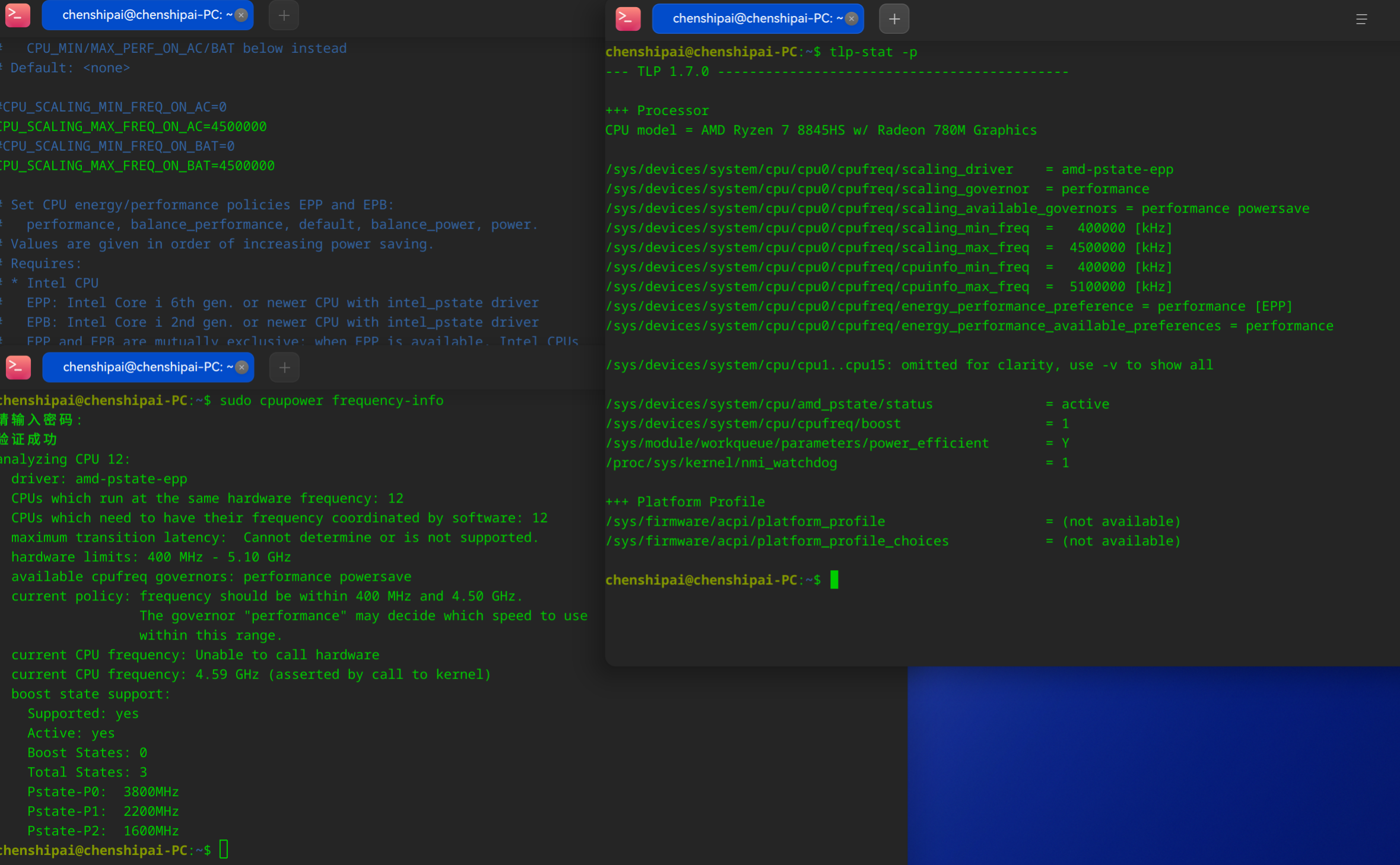Click 'CPU model = AMD Ryzen 7 8845HS' line
Image resolution: width=1400 pixels, height=865 pixels.
pos(821,131)
